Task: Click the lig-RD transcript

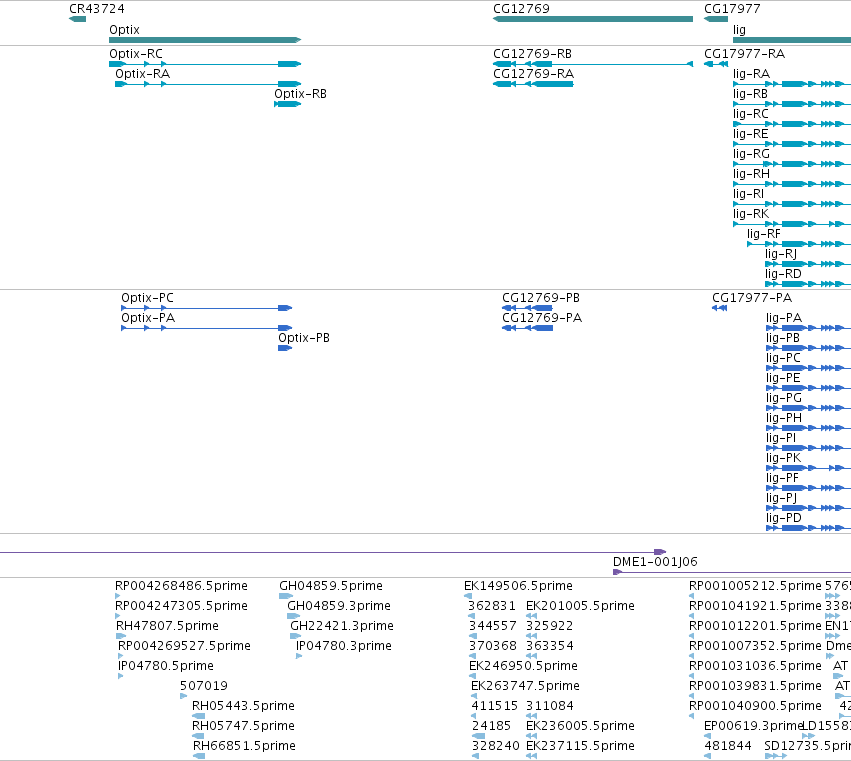Action: [x=808, y=284]
